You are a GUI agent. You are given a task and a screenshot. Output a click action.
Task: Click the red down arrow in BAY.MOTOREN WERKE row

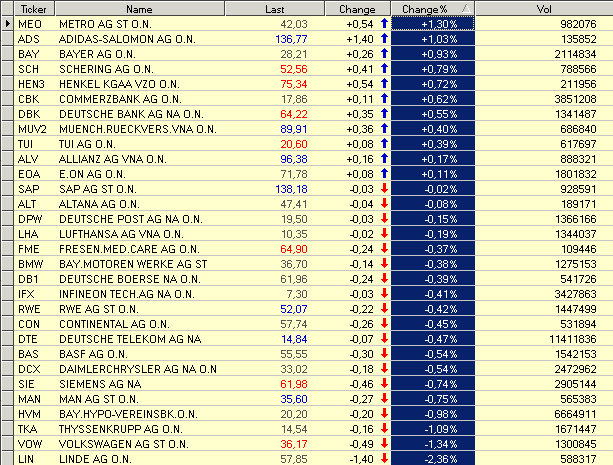point(384,263)
